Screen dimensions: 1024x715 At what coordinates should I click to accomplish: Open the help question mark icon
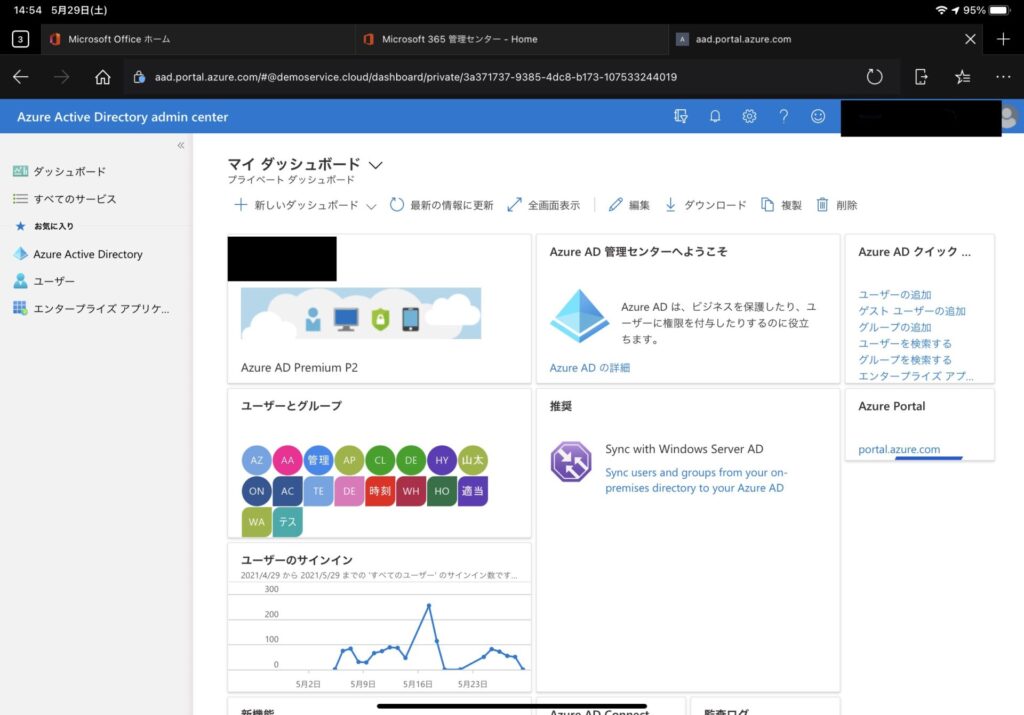[783, 116]
